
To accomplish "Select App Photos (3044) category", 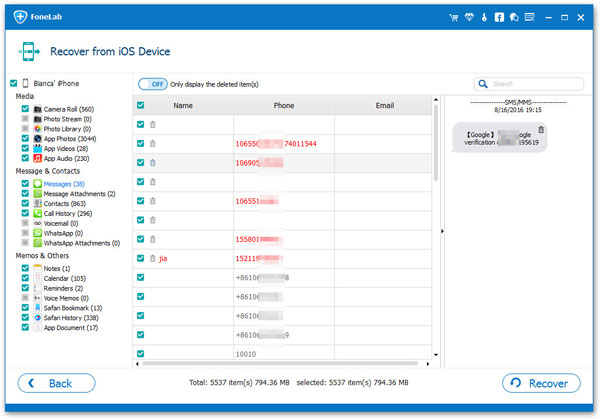I will coord(70,139).
